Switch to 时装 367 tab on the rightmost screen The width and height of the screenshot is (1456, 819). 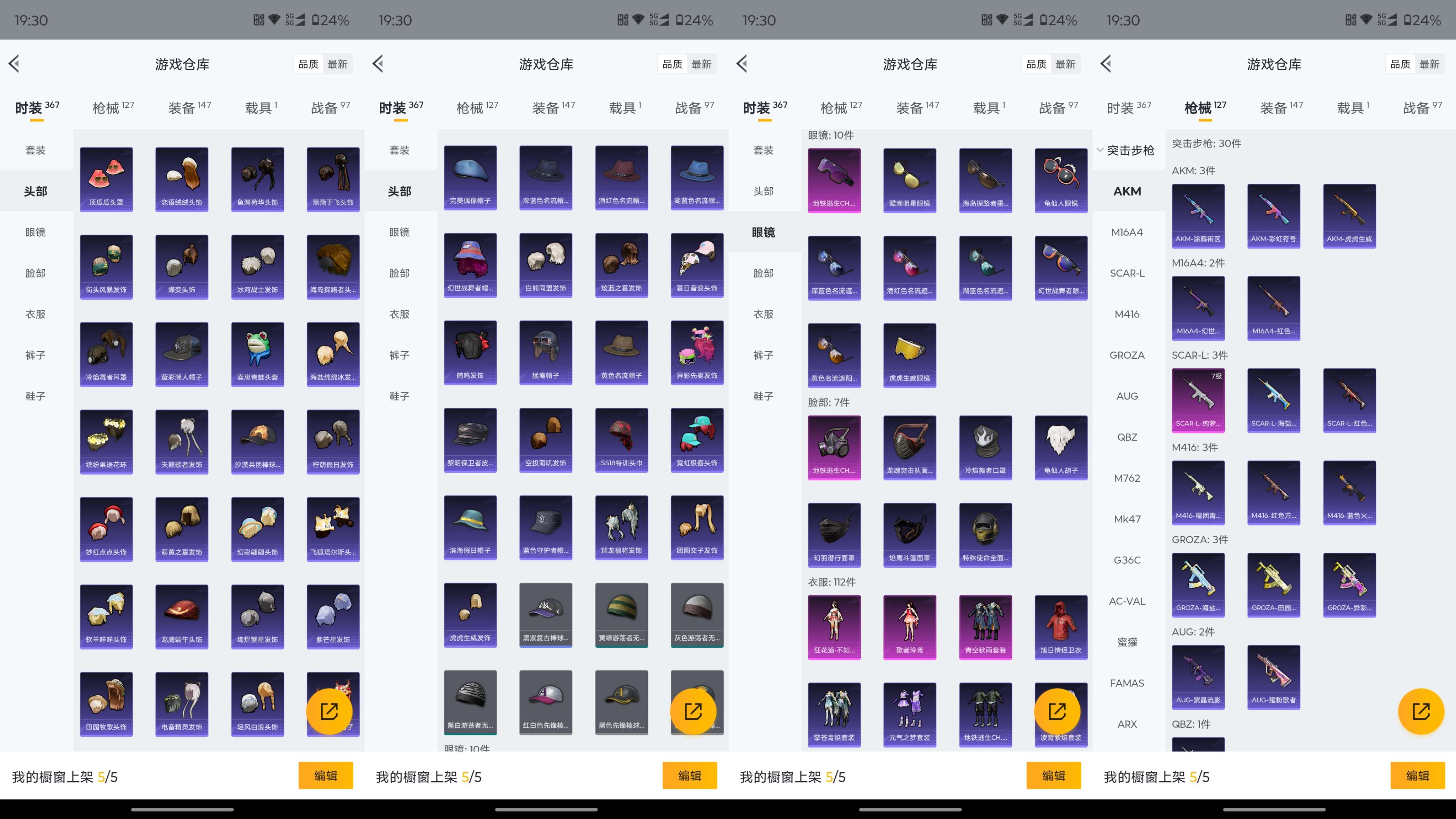pos(1129,107)
